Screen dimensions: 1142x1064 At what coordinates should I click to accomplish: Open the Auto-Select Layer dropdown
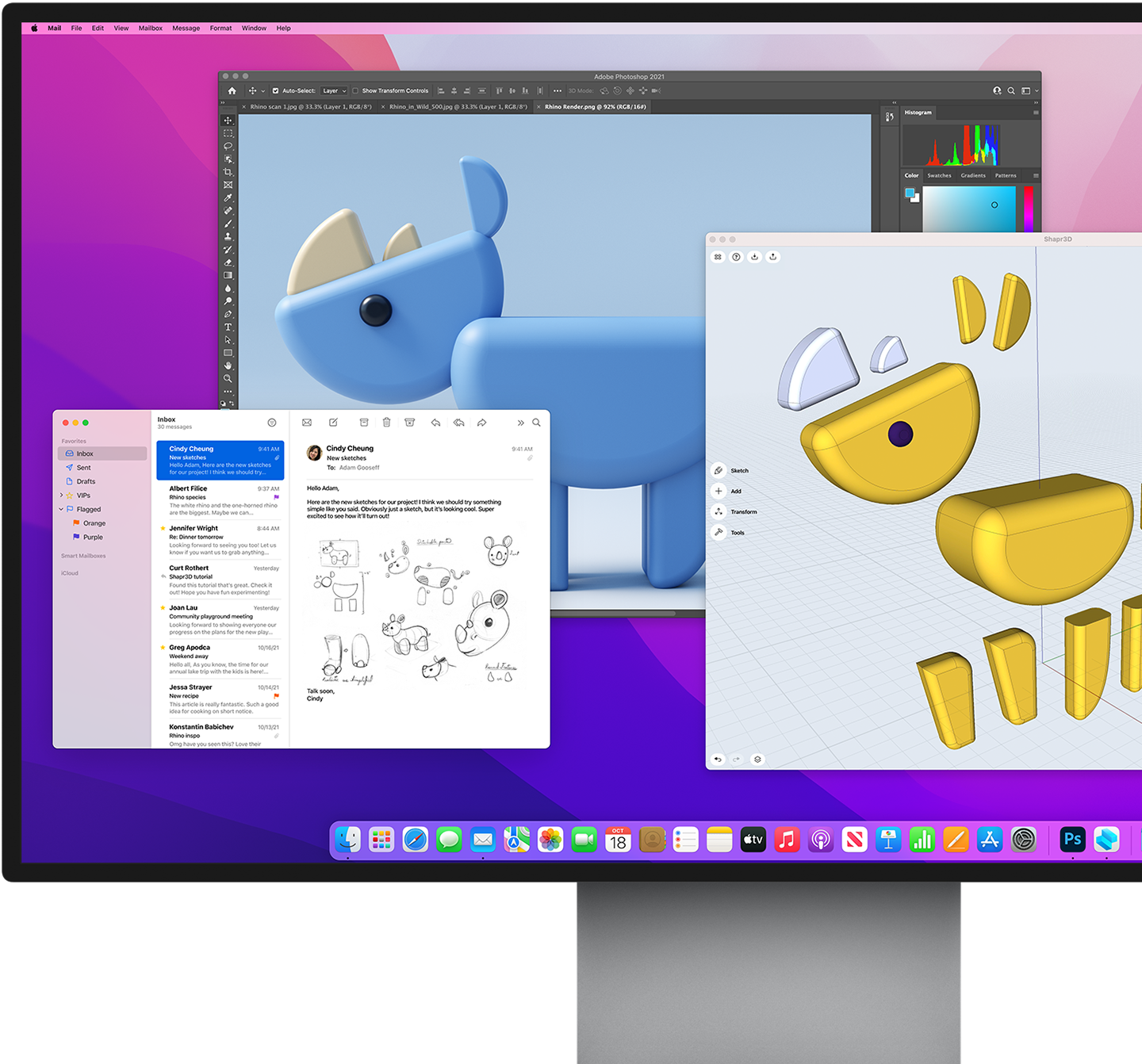pos(334,91)
